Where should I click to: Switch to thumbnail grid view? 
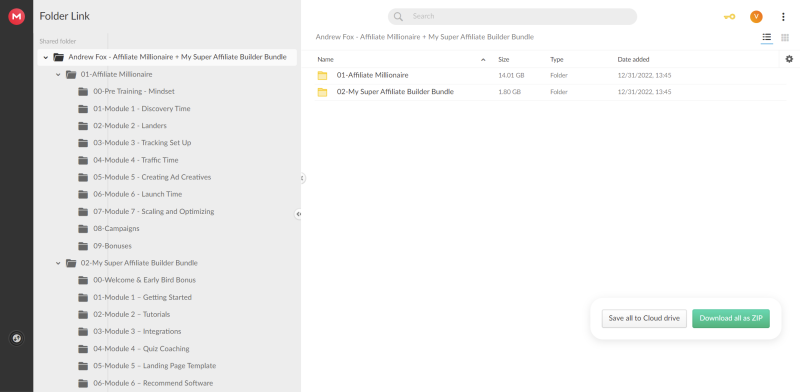click(785, 37)
